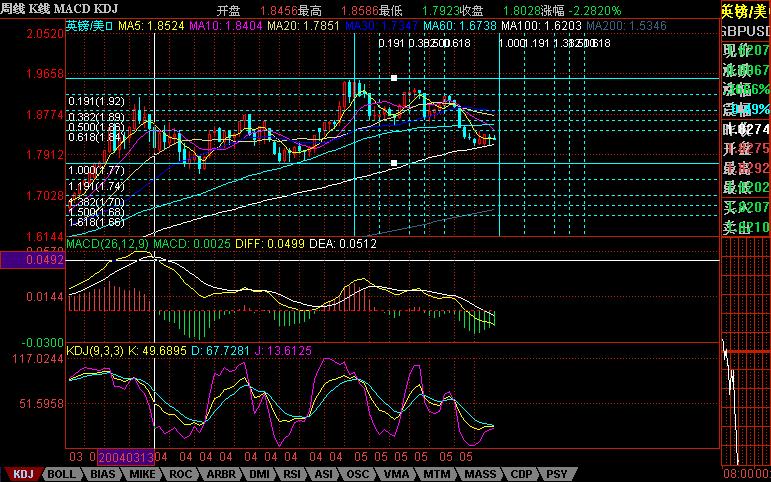Image resolution: width=771 pixels, height=482 pixels.
Task: Click the 1.7912 price axis label
Action: (45, 155)
